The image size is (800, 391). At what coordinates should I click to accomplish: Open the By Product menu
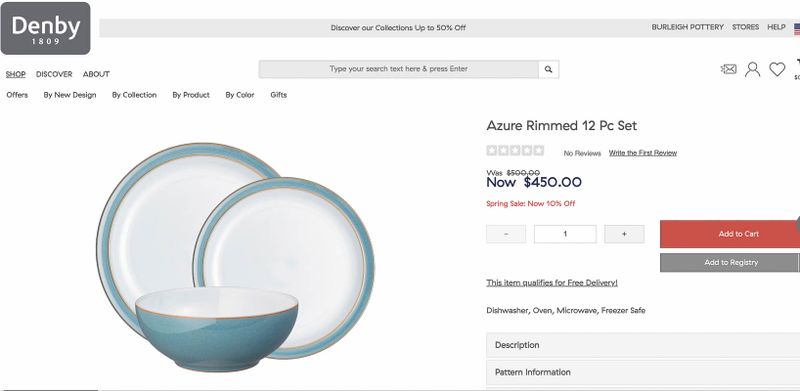tap(191, 95)
